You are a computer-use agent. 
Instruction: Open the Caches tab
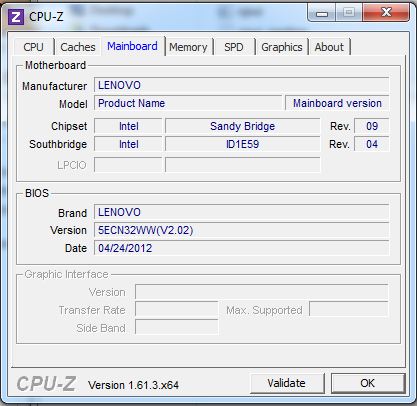coord(78,47)
